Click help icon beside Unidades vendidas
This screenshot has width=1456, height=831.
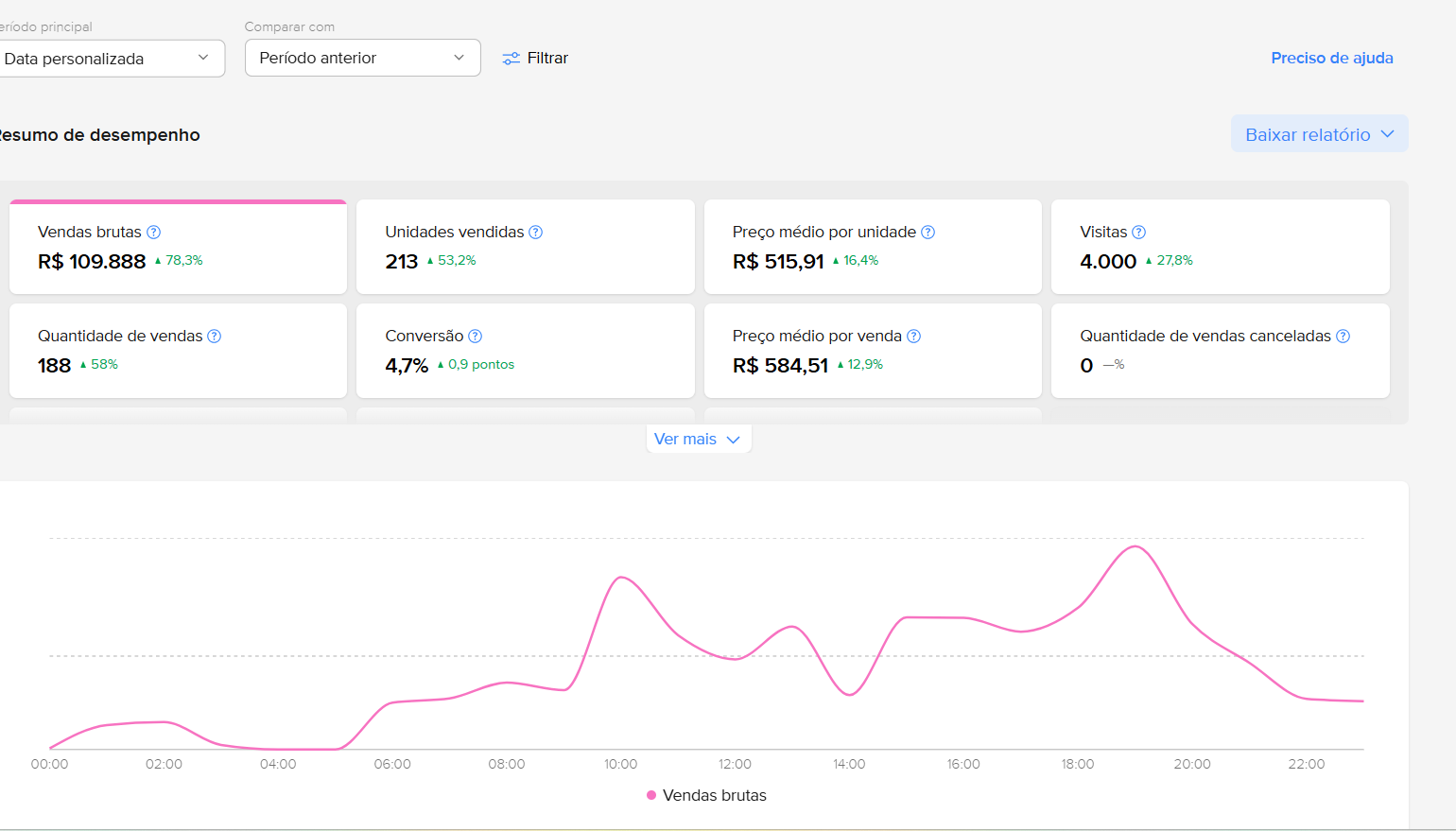[535, 233]
